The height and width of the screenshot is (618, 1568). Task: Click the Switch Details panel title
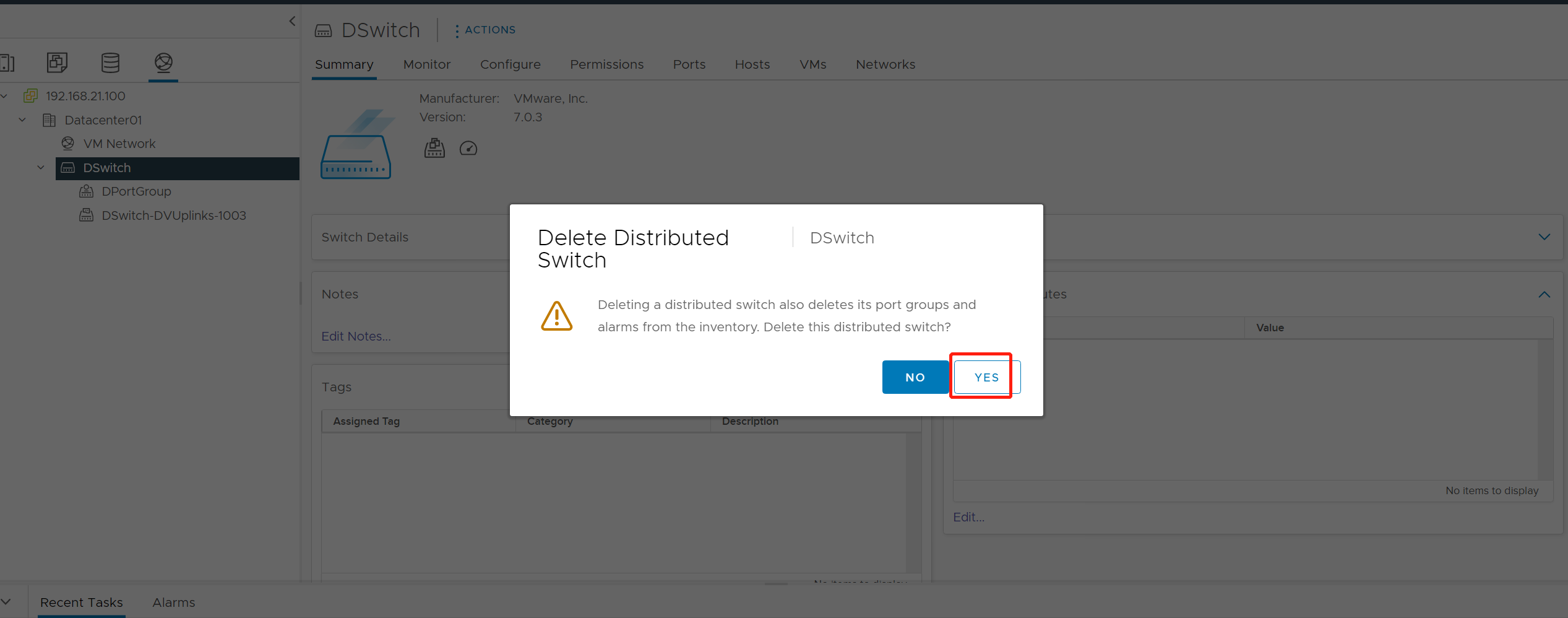pos(365,237)
